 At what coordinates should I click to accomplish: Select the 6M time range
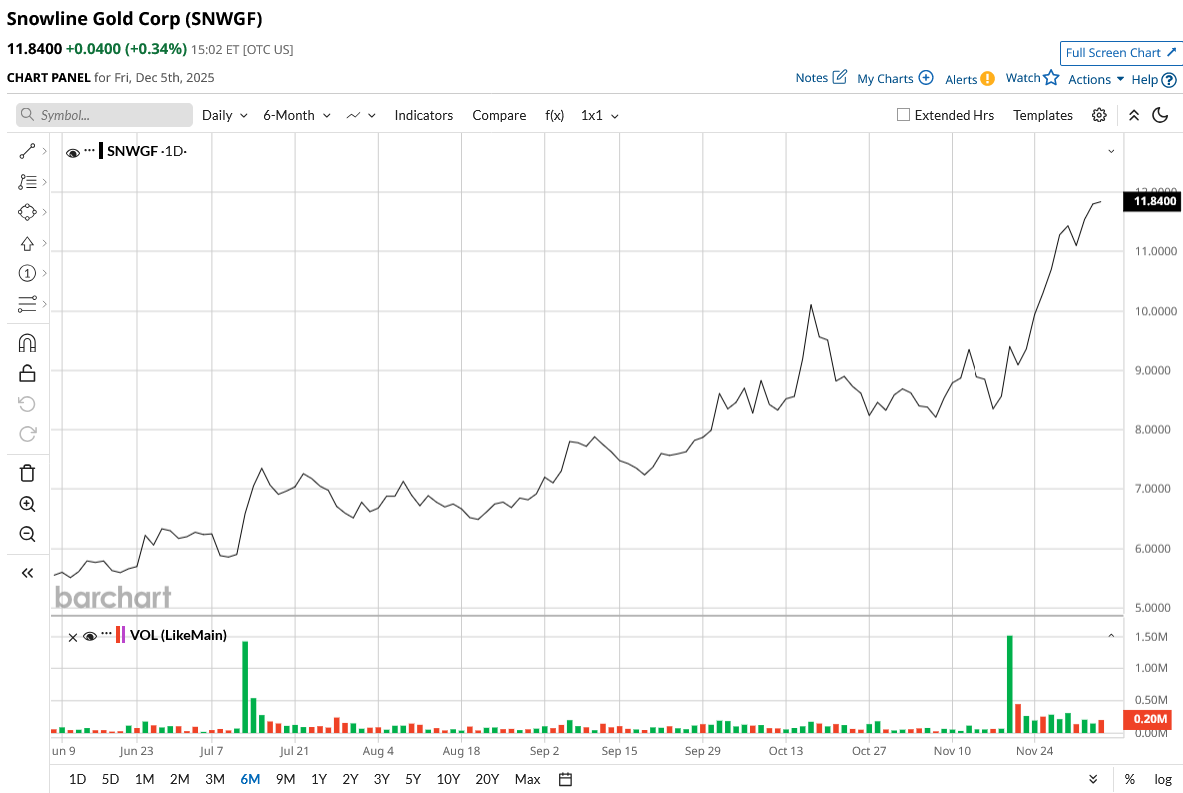[x=250, y=779]
